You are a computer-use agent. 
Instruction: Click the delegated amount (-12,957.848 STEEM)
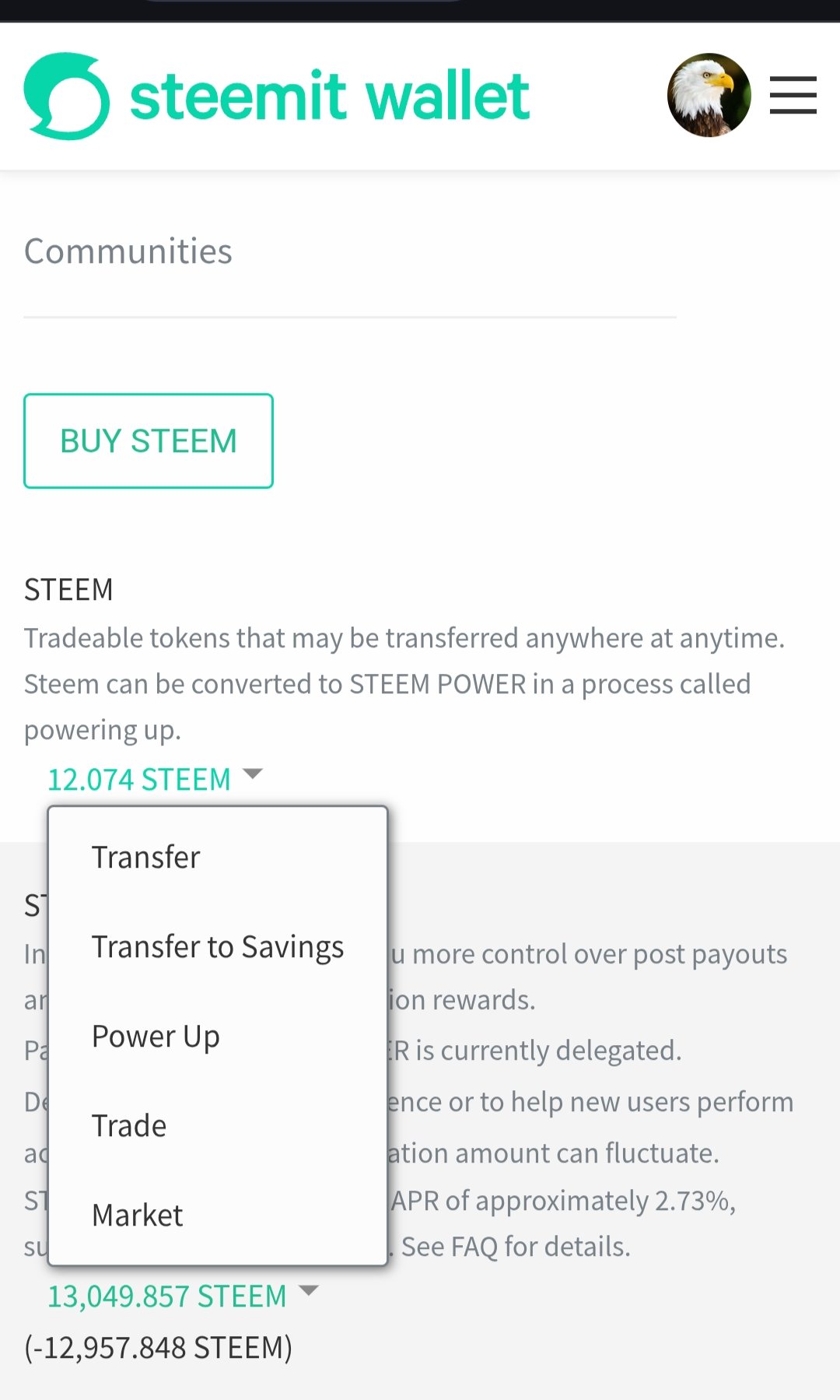pyautogui.click(x=159, y=1347)
